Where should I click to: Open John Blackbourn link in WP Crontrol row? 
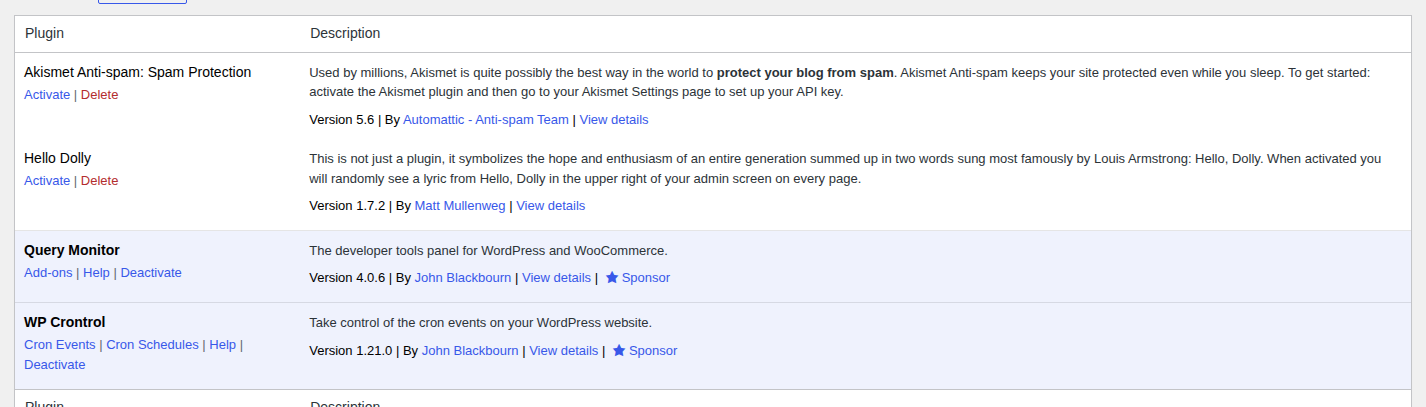click(x=470, y=351)
